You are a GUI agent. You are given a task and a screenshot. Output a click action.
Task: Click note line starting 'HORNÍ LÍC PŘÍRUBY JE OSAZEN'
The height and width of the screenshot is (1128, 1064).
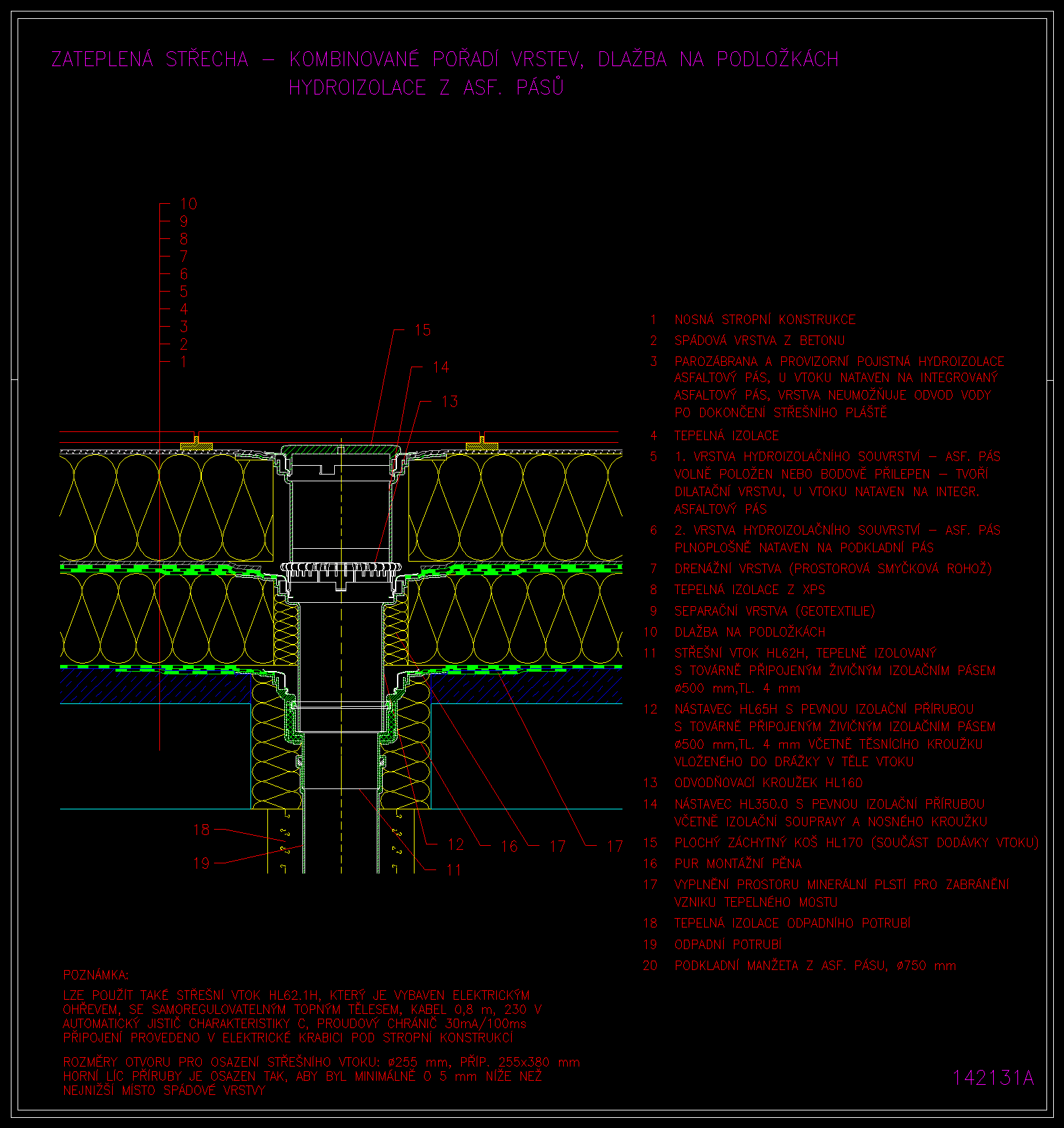point(302,1077)
